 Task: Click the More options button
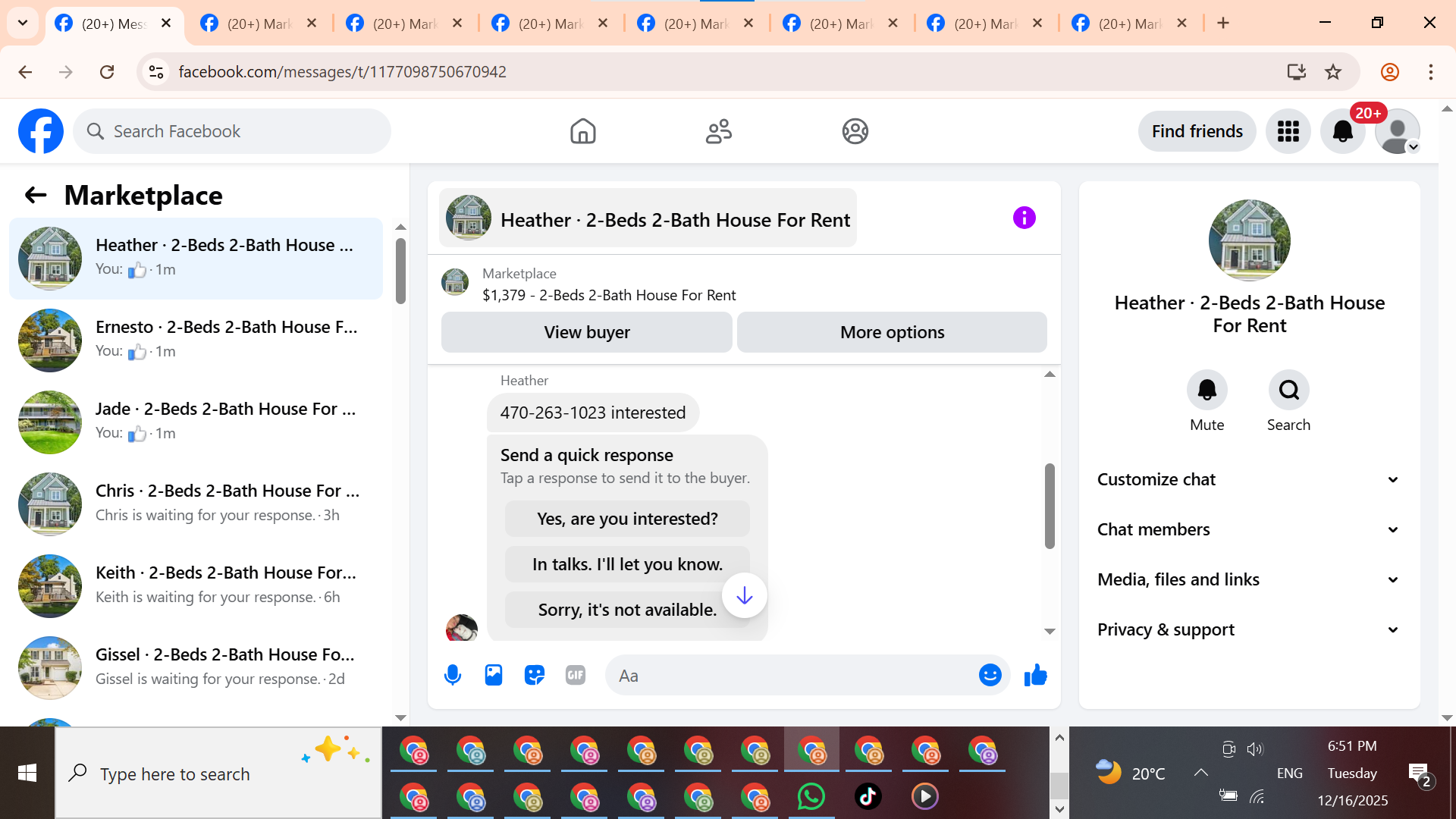click(x=892, y=332)
